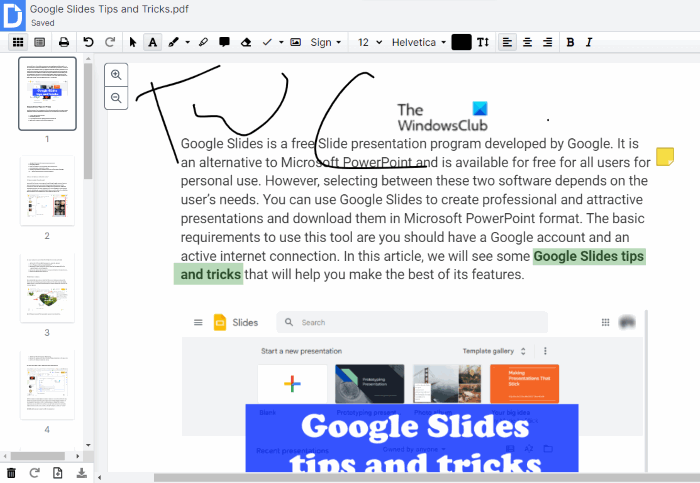Click the thumbnail panel vertical scrollbar

[x=88, y=121]
